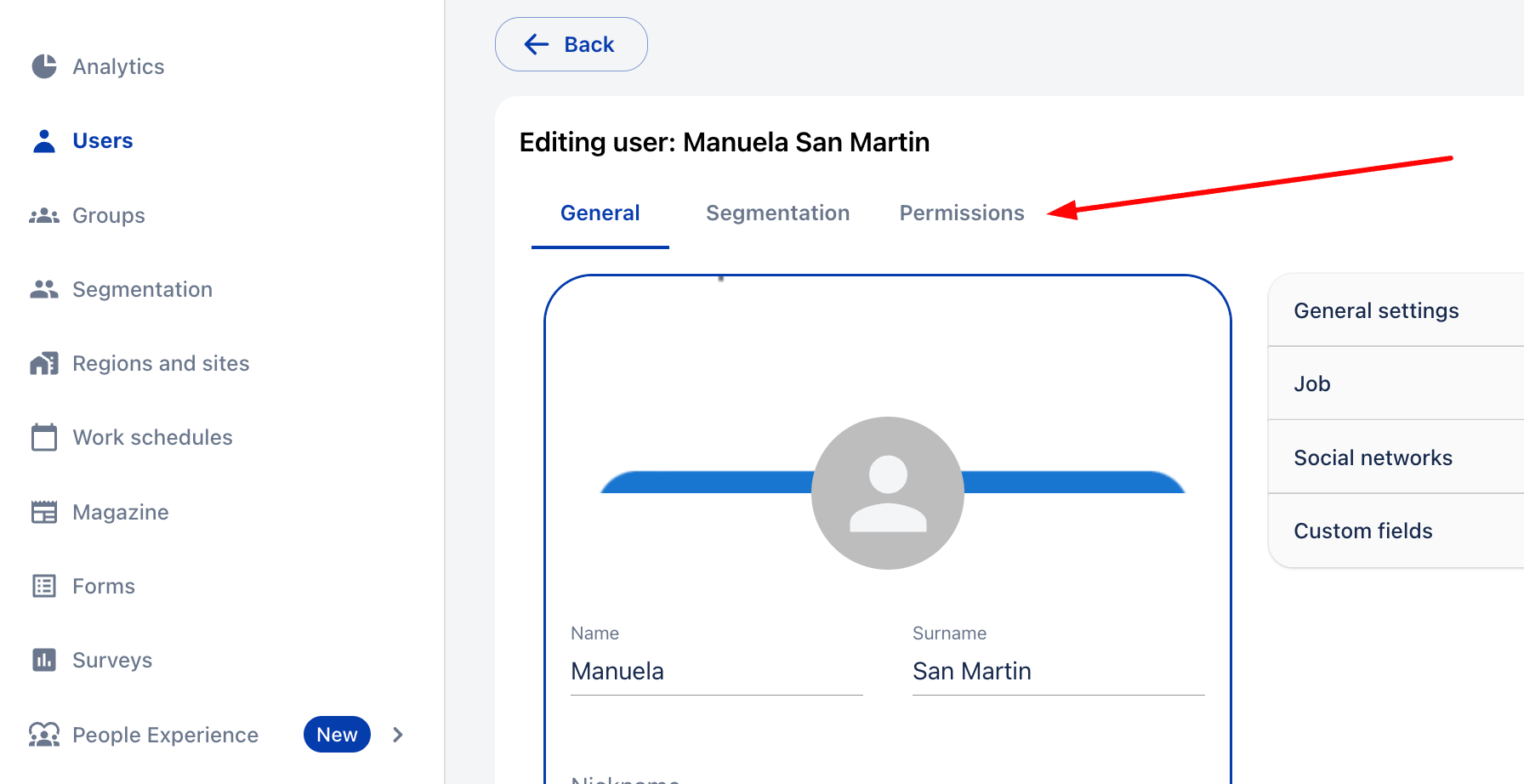The width and height of the screenshot is (1524, 784).
Task: Click the People Experience icon
Action: tap(44, 735)
